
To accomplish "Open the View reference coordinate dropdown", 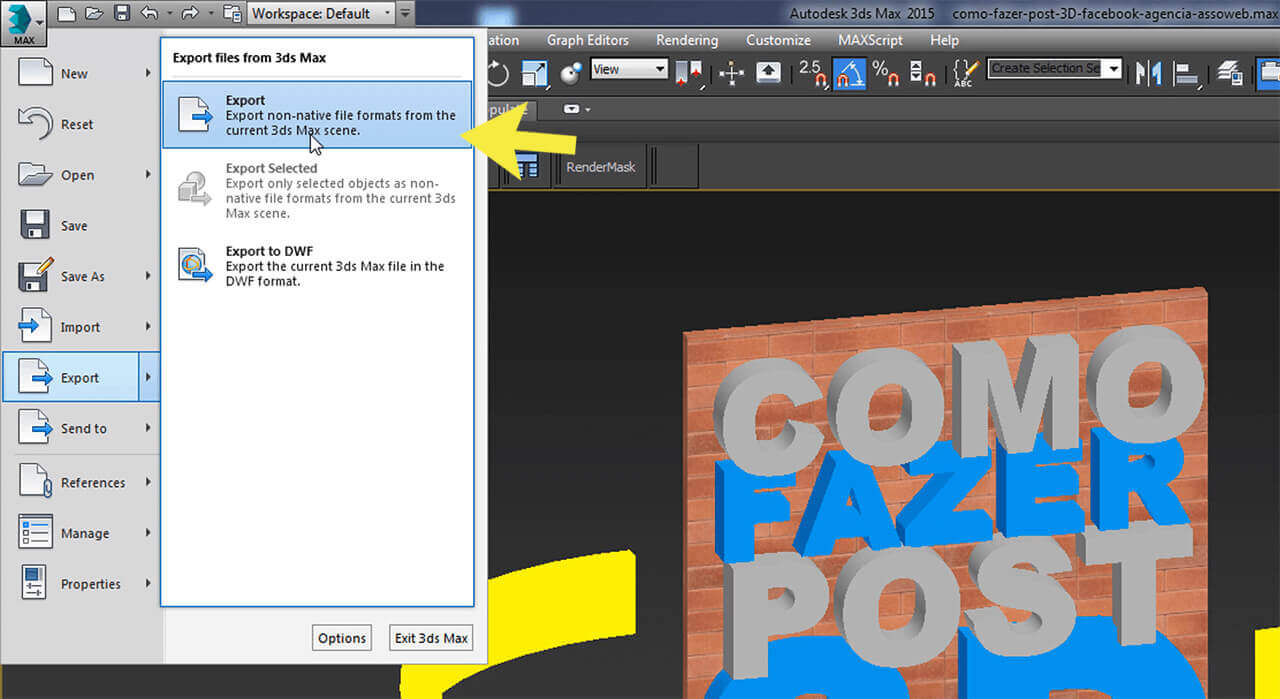I will [629, 69].
